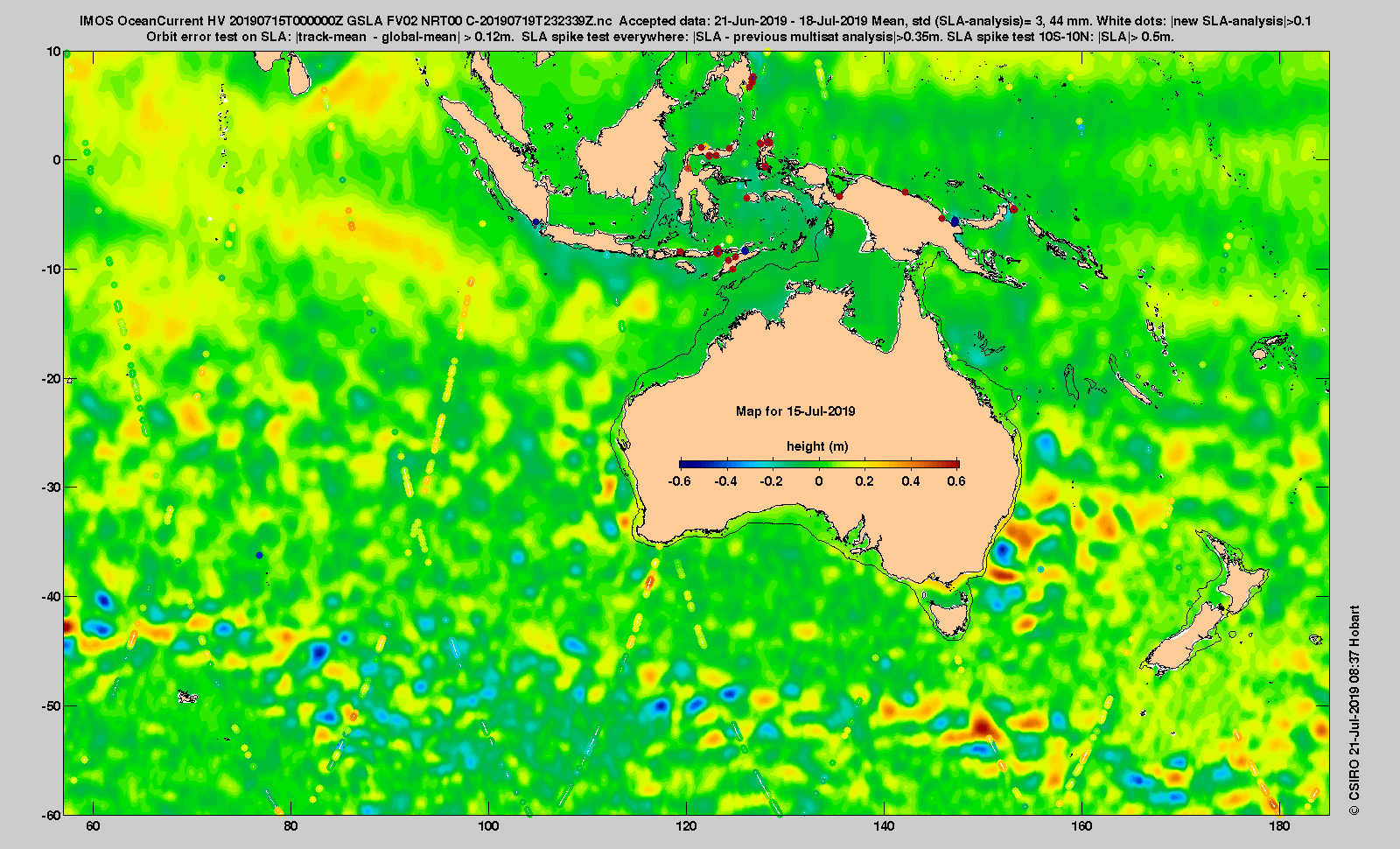The height and width of the screenshot is (849, 1400).
Task: Click the 0.2 colorbar tick label
Action: point(864,481)
